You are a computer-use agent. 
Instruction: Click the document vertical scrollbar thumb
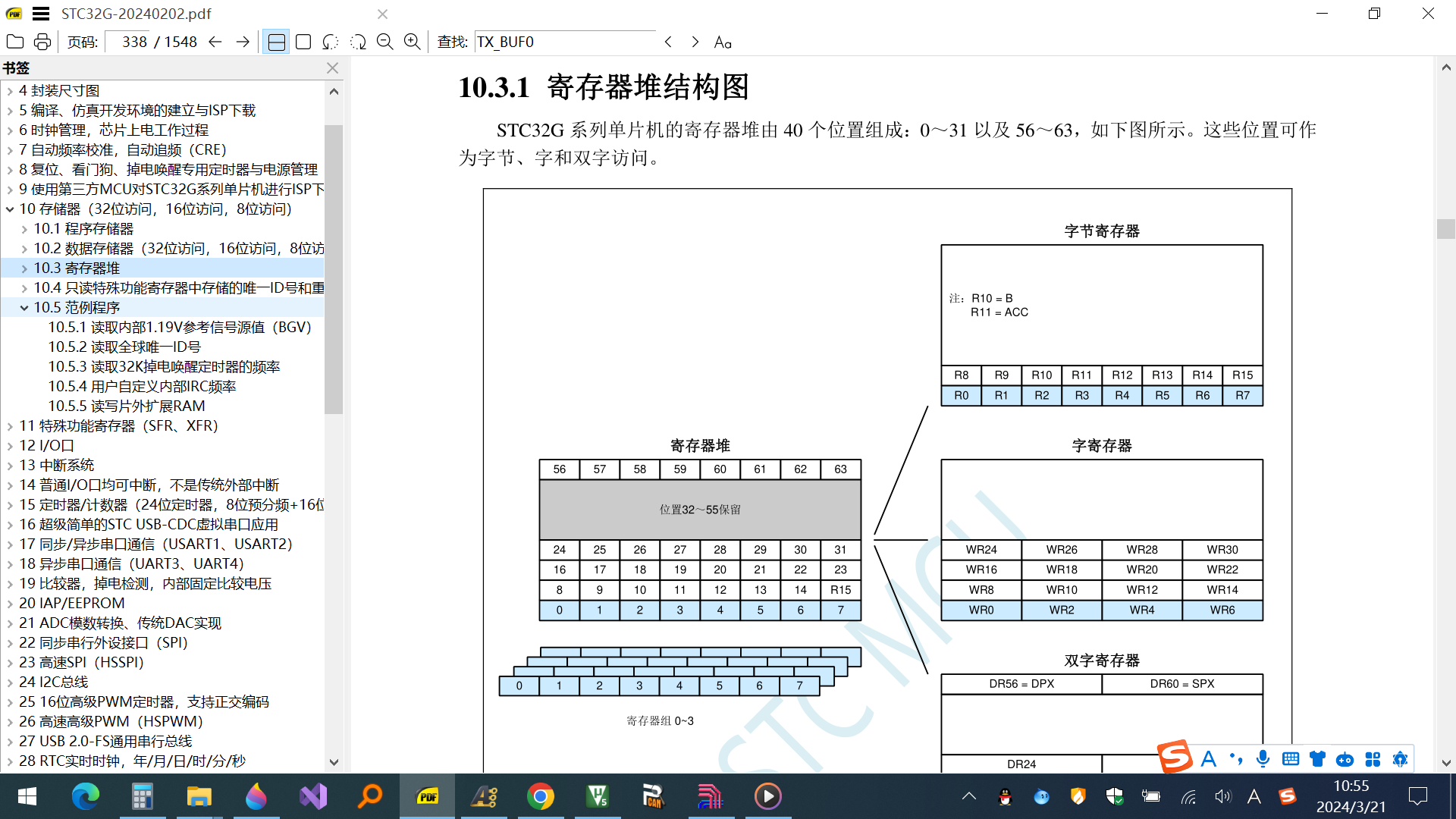1445,228
